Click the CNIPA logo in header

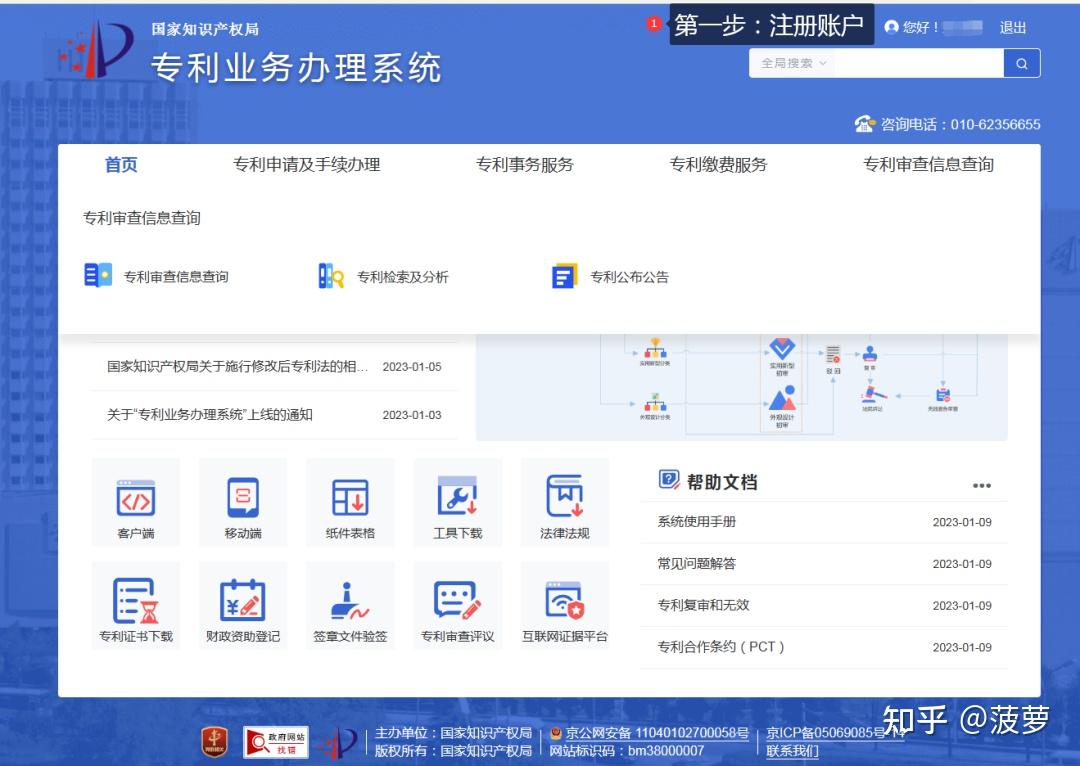click(96, 48)
